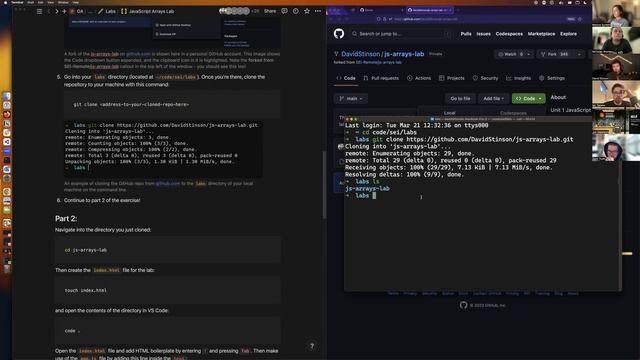Click the Share button in docs app
Image resolution: width=640 pixels, height=360 pixels.
click(270, 11)
